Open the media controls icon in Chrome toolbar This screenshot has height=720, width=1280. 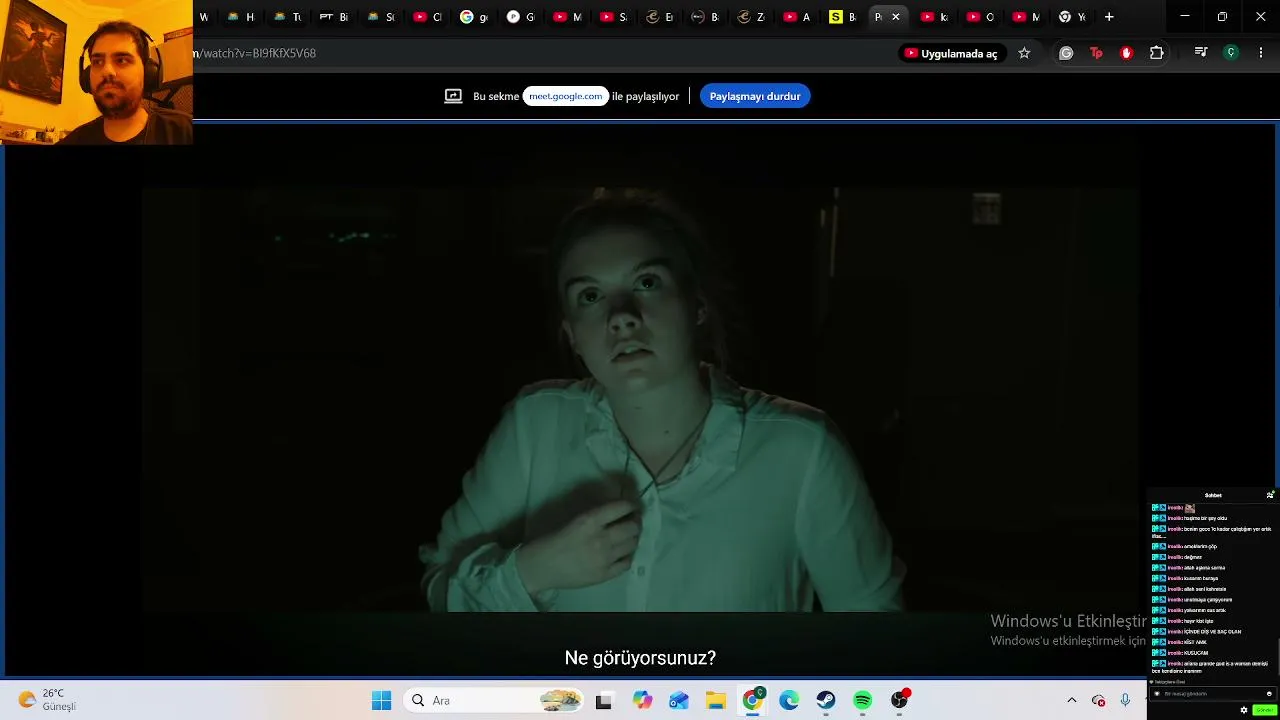point(1201,53)
